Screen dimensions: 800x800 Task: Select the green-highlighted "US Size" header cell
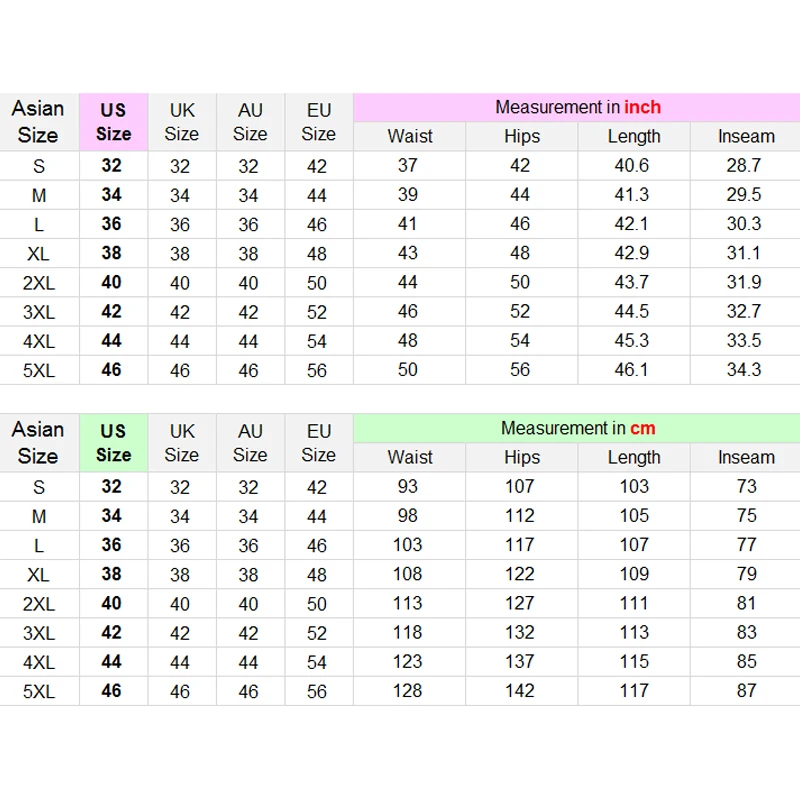(113, 443)
